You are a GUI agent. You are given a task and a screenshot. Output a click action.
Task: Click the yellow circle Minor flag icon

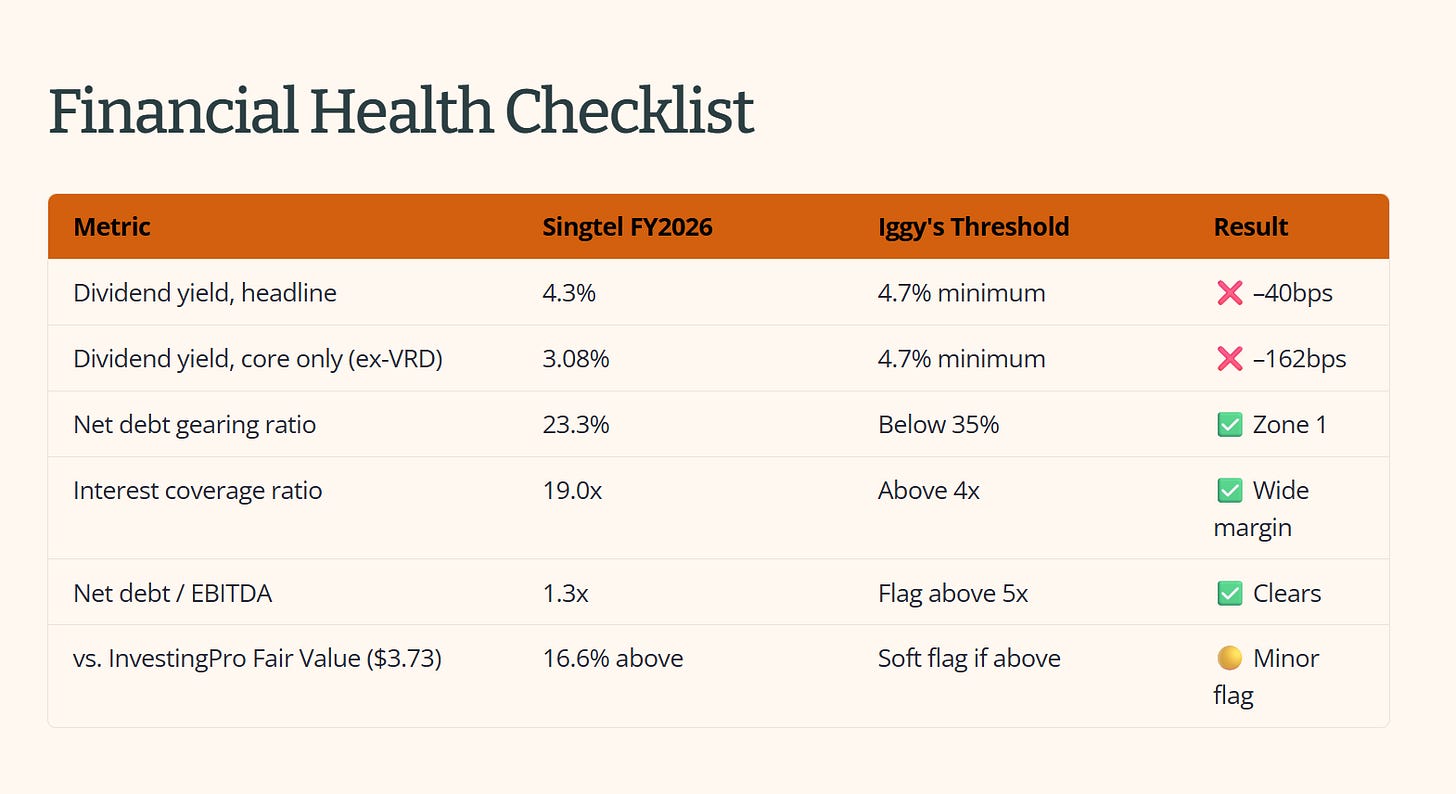point(1229,659)
